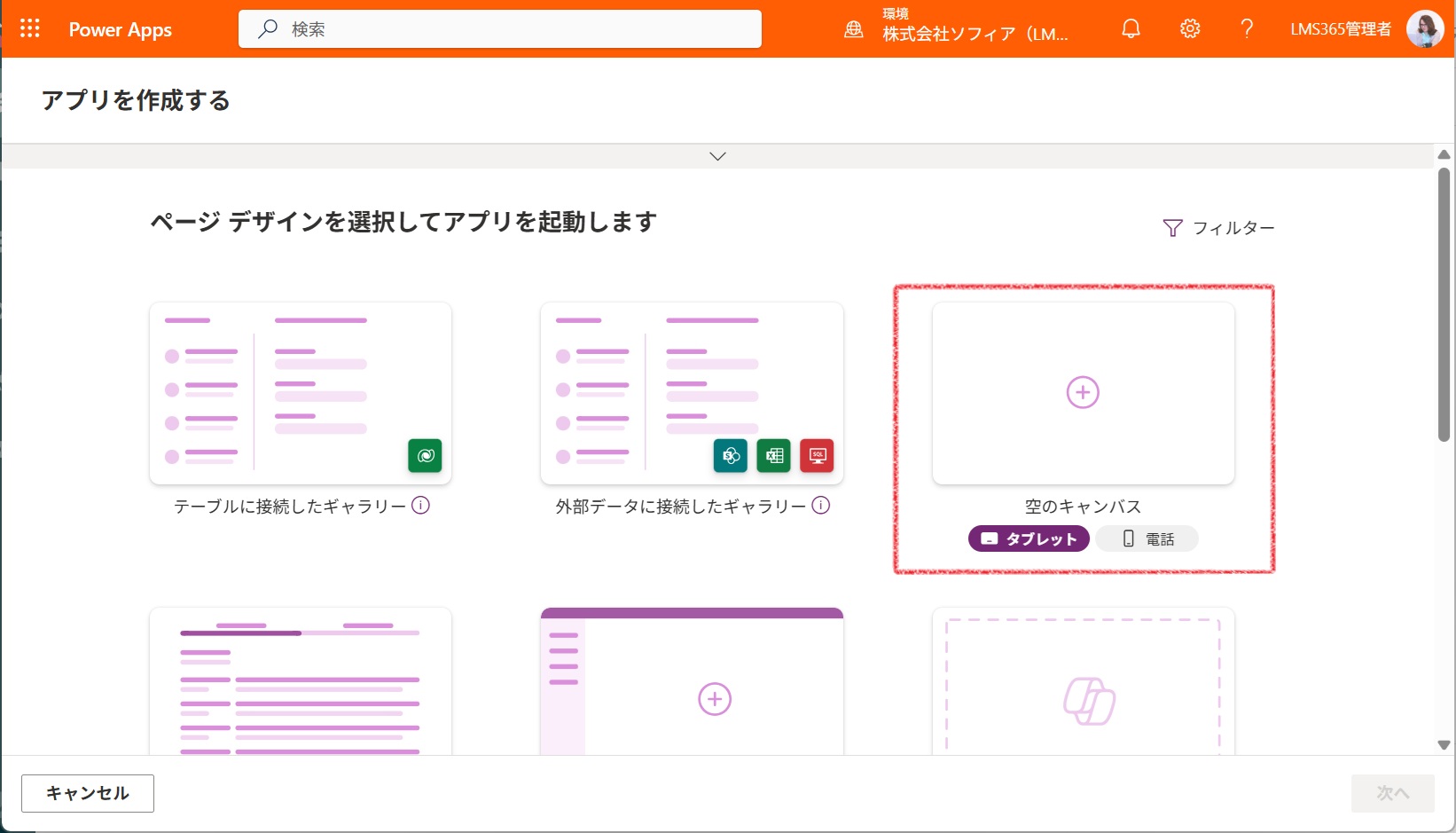Select the Copilot dashed template card

[x=1083, y=681]
